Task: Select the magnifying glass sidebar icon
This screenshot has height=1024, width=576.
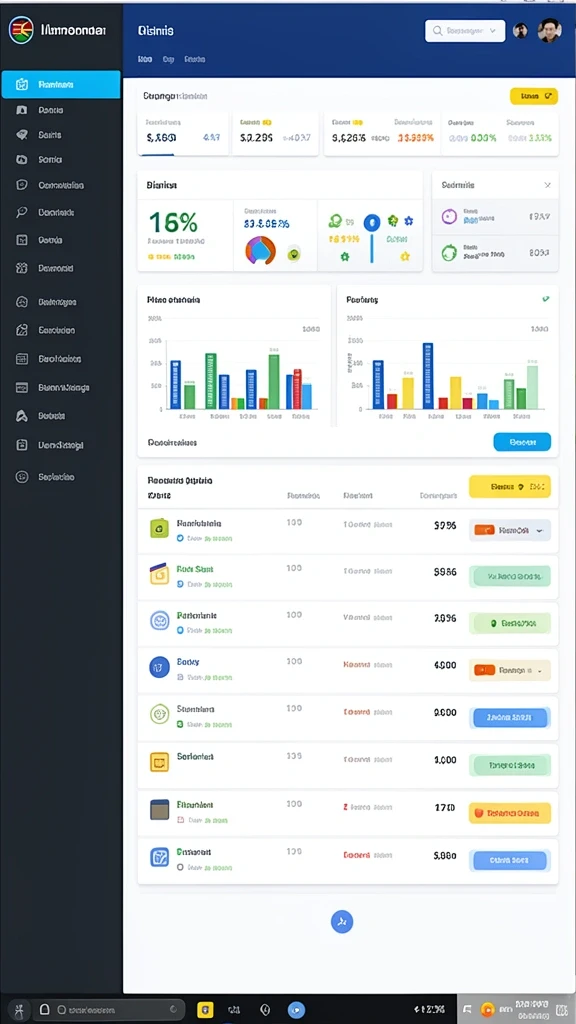Action: click(22, 212)
